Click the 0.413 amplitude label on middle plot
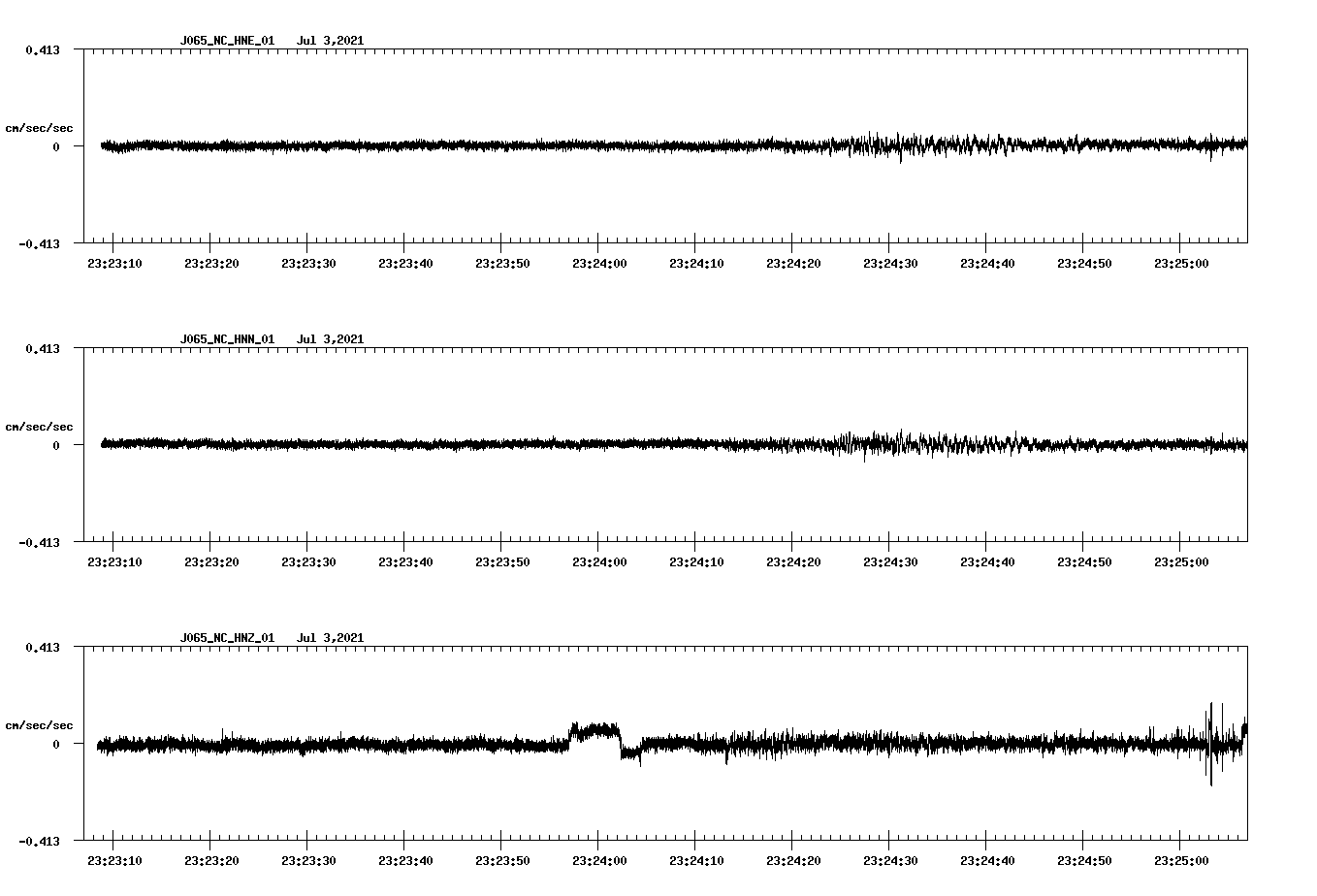Screen dimensions: 1317x896 41,348
